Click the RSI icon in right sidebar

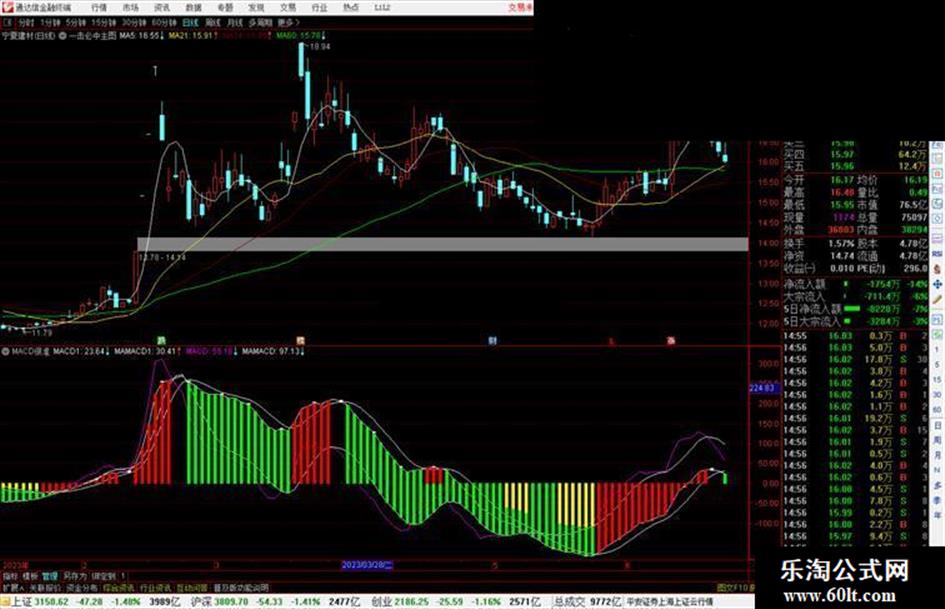tap(937, 256)
